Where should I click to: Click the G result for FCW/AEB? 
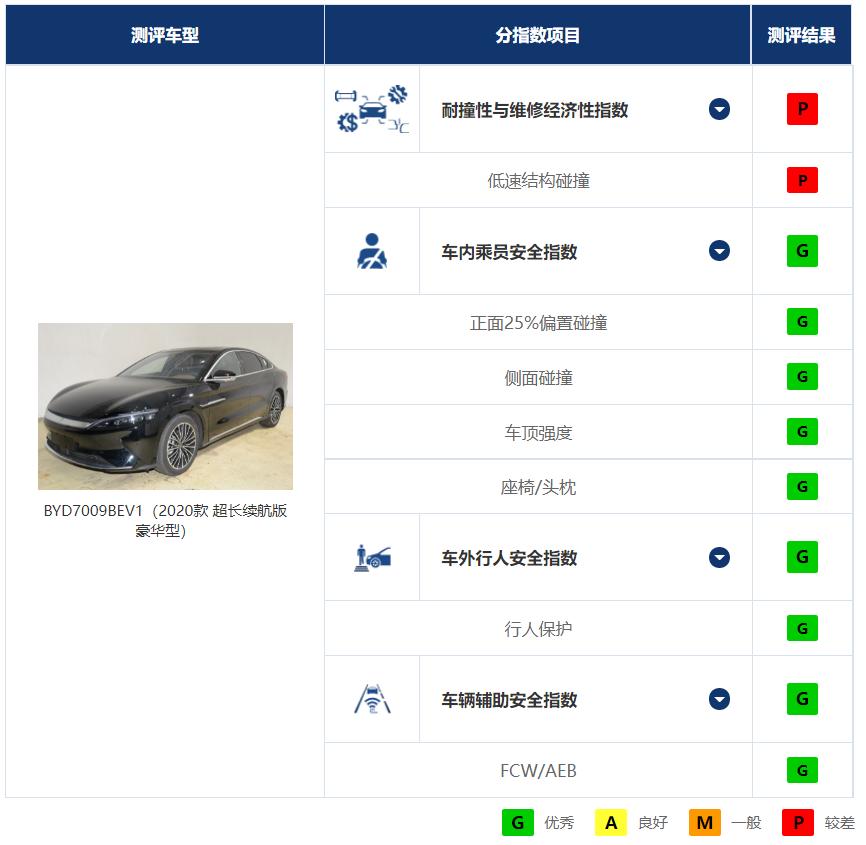(800, 771)
